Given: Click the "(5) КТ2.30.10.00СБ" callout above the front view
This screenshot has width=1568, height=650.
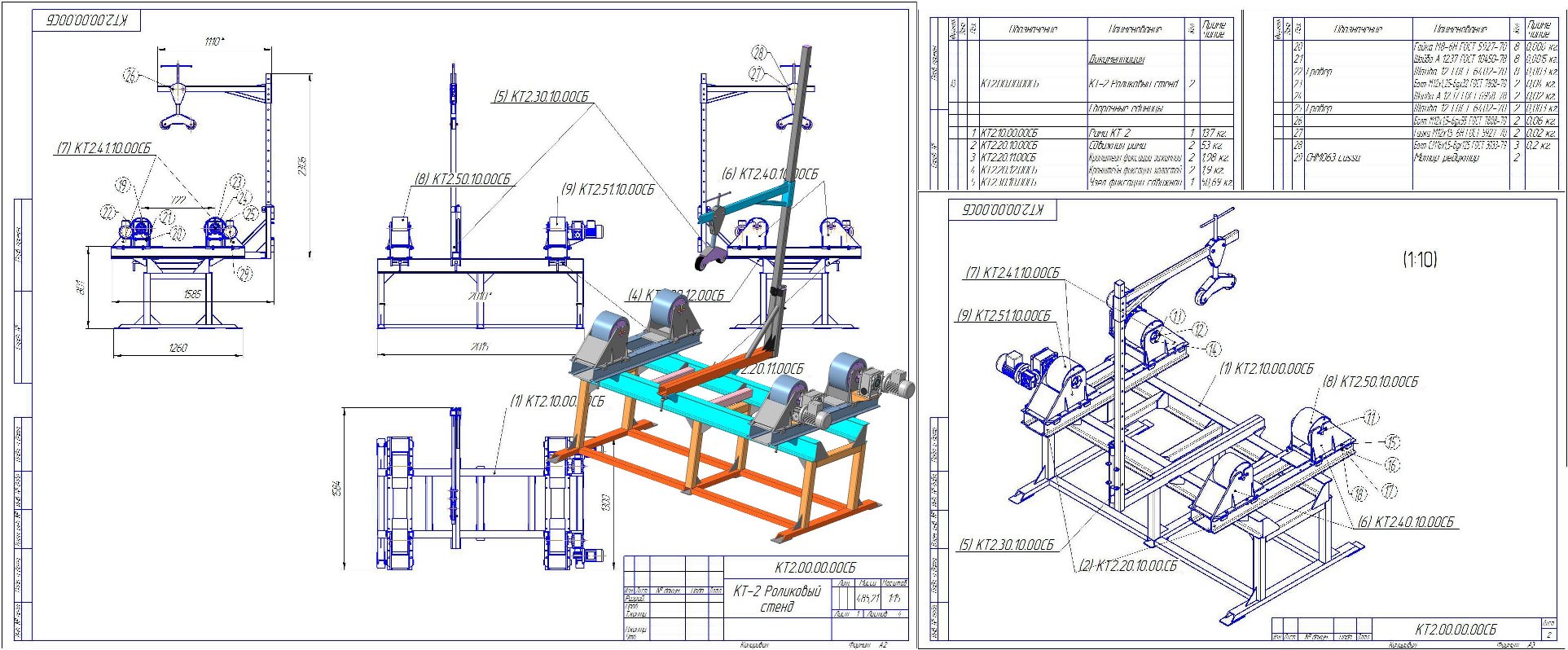Looking at the screenshot, I should tap(540, 96).
